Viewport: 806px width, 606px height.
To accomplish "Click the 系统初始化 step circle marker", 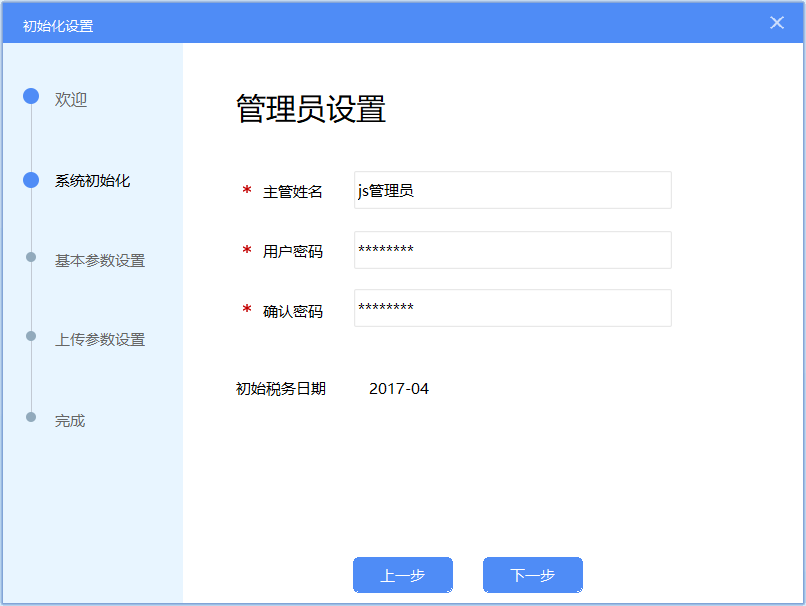I will pos(31,180).
